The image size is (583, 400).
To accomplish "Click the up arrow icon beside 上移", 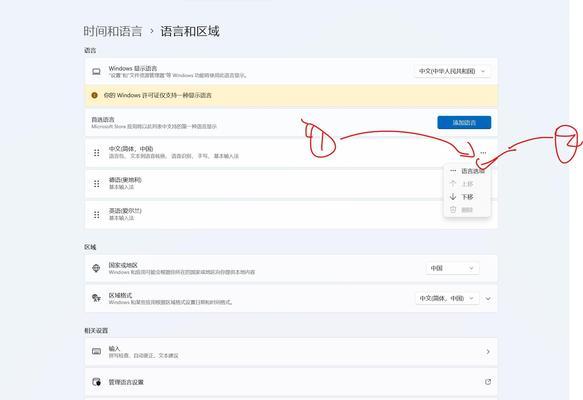I will click(x=453, y=184).
